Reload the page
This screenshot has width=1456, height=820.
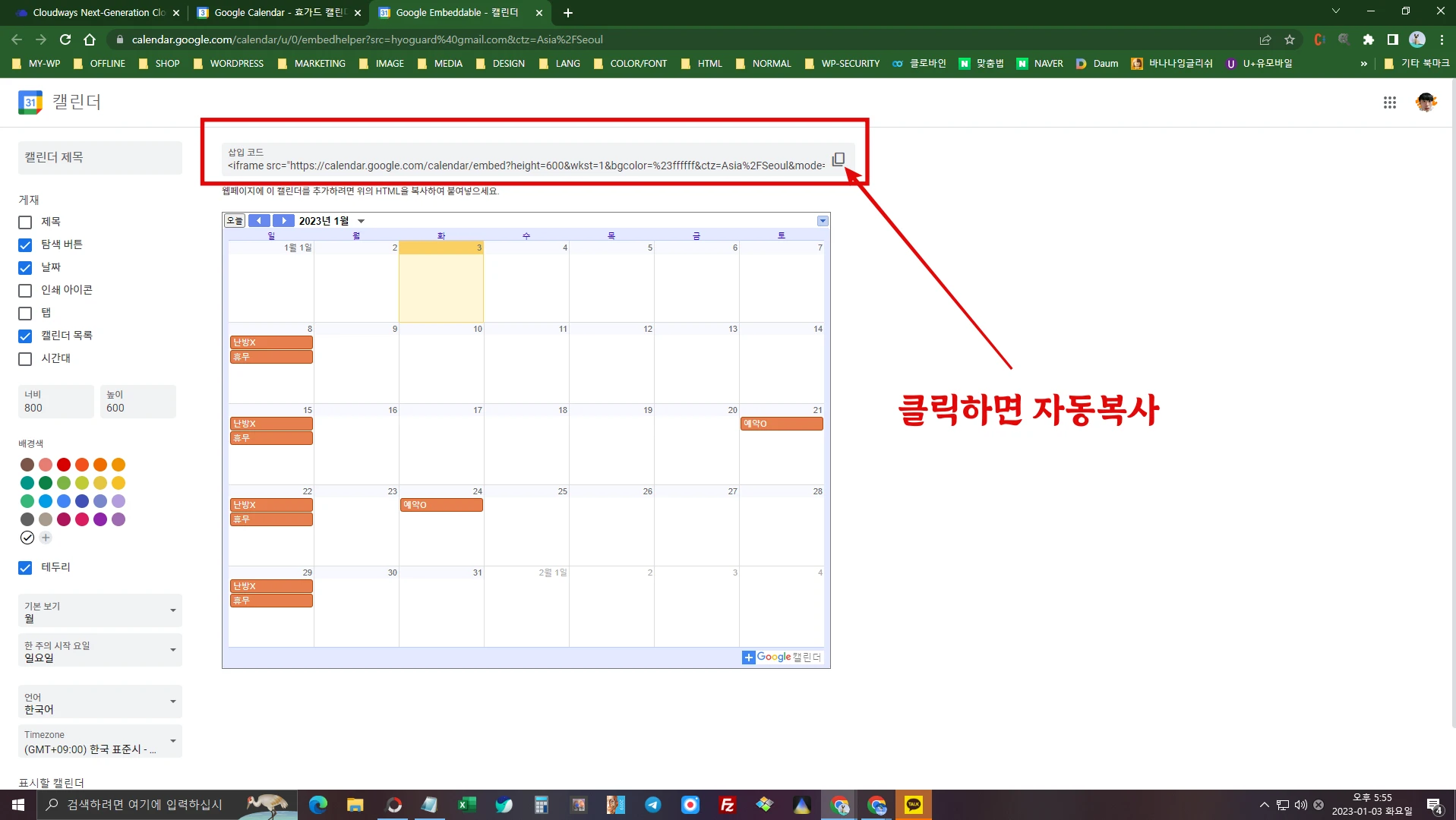[x=65, y=39]
